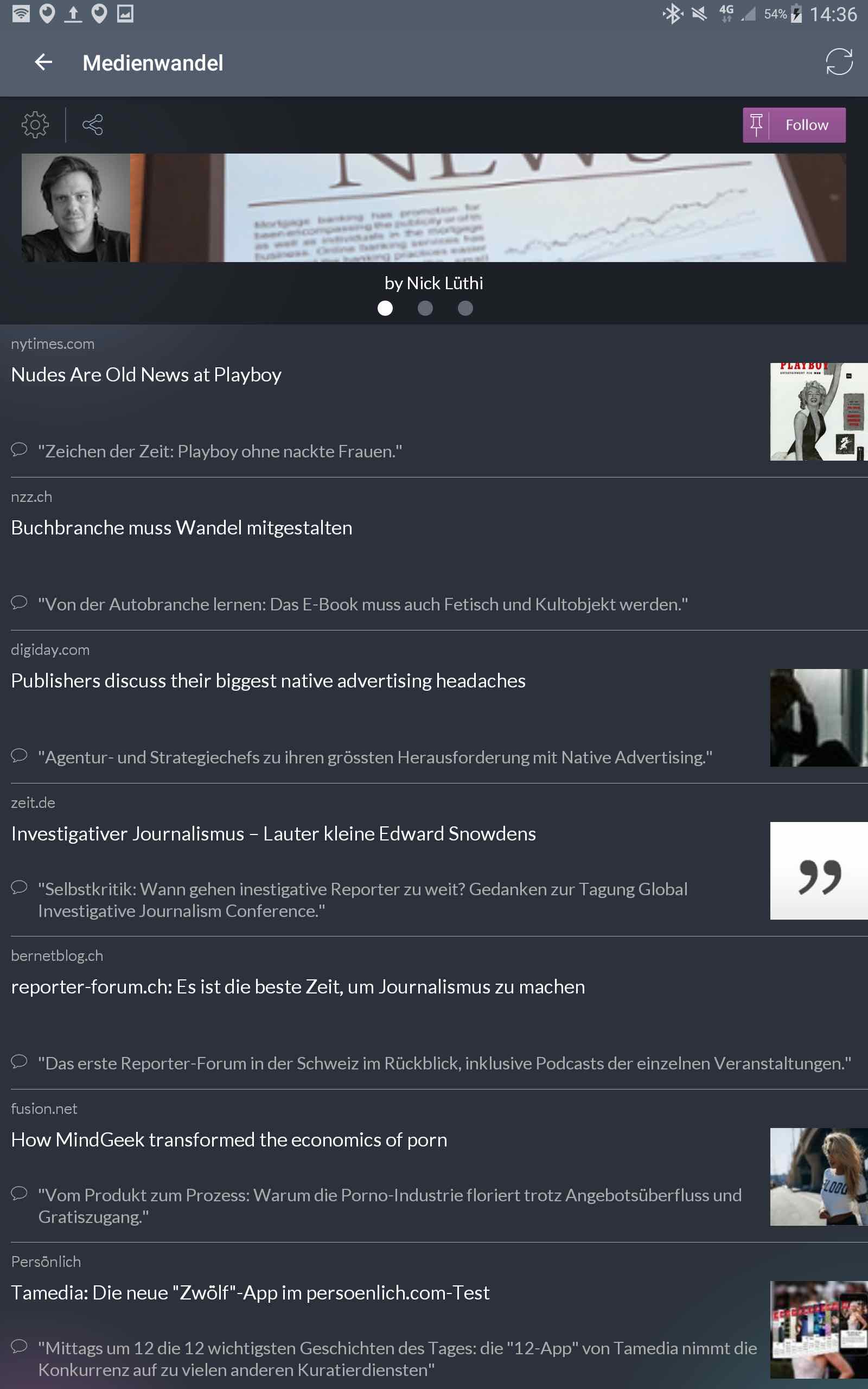Tap comment bubble under the MindGeek article
This screenshot has width=868, height=1389.
[19, 1193]
